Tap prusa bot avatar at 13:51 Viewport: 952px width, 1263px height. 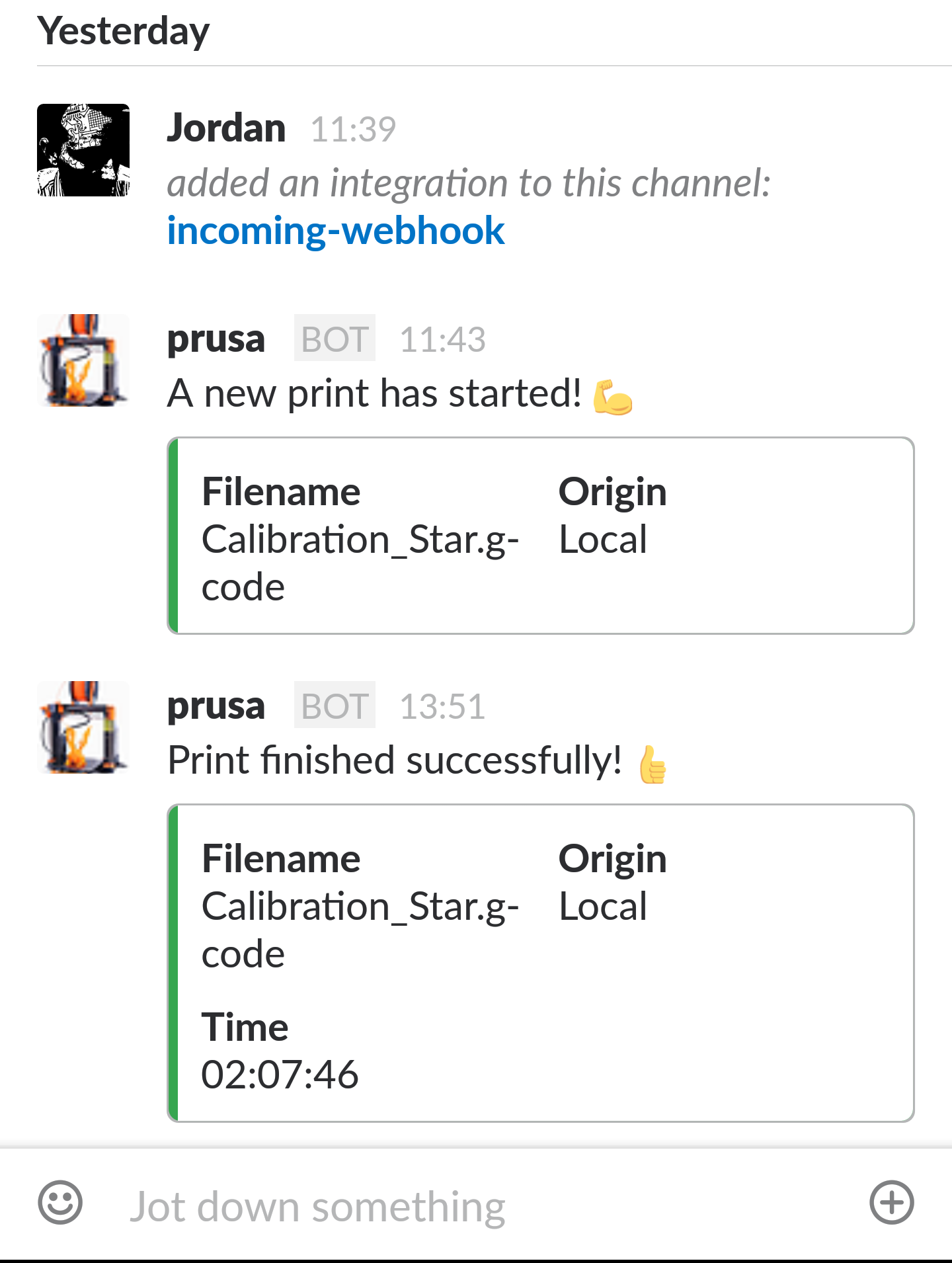(83, 727)
